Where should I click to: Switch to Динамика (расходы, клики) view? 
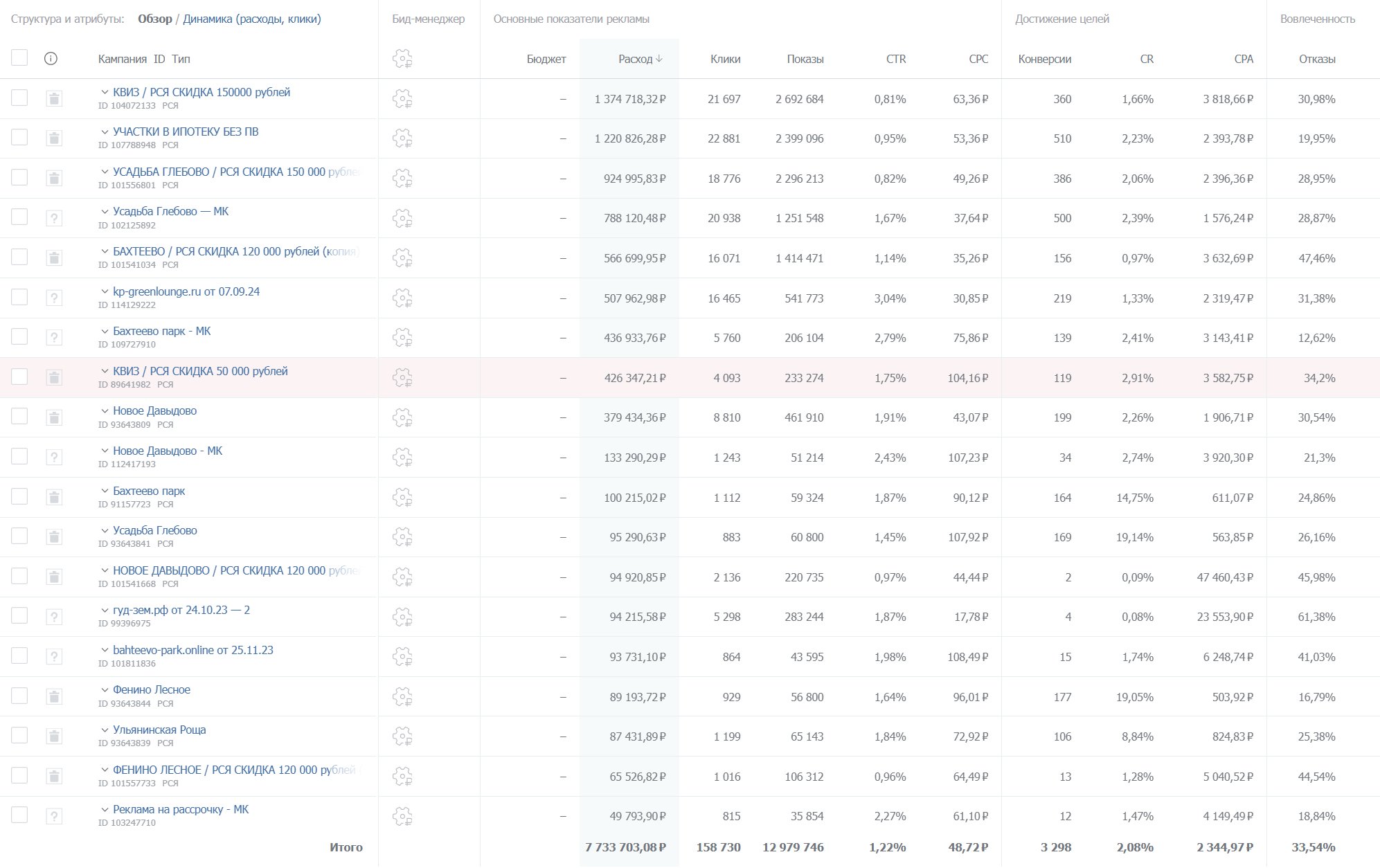tap(252, 19)
